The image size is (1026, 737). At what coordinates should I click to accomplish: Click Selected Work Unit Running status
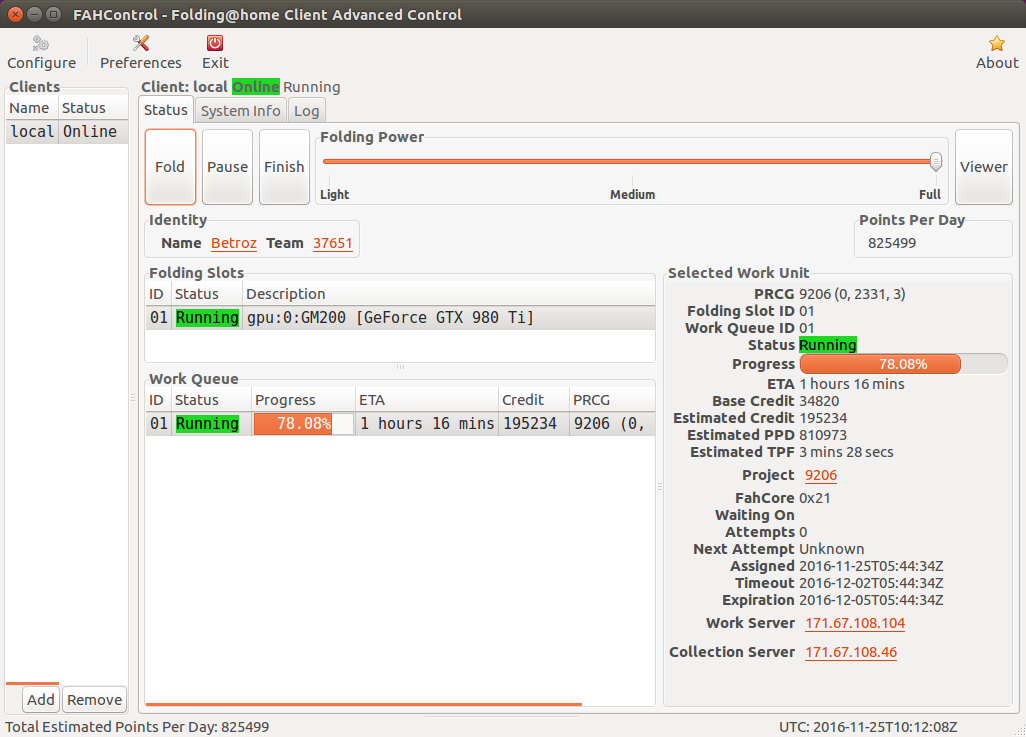point(828,345)
